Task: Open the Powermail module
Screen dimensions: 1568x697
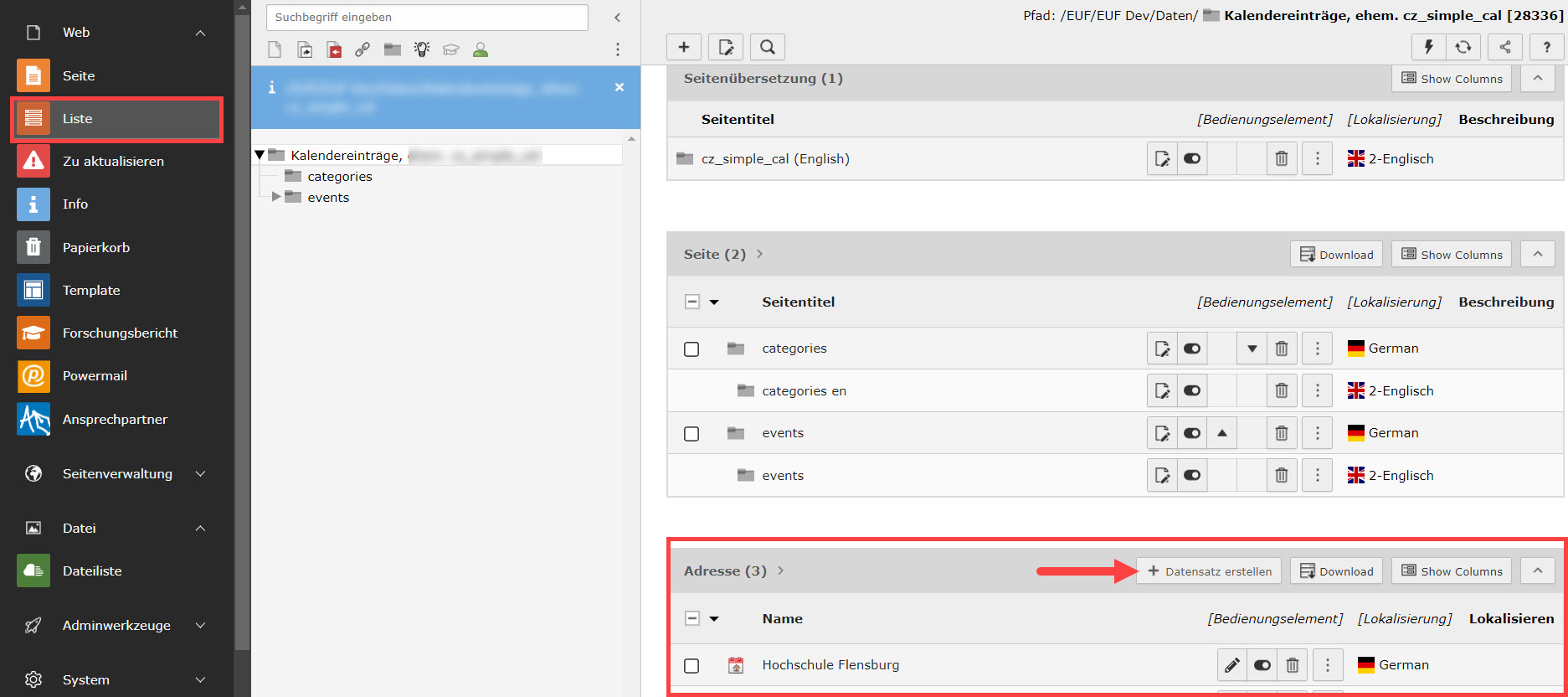Action: pyautogui.click(x=95, y=375)
